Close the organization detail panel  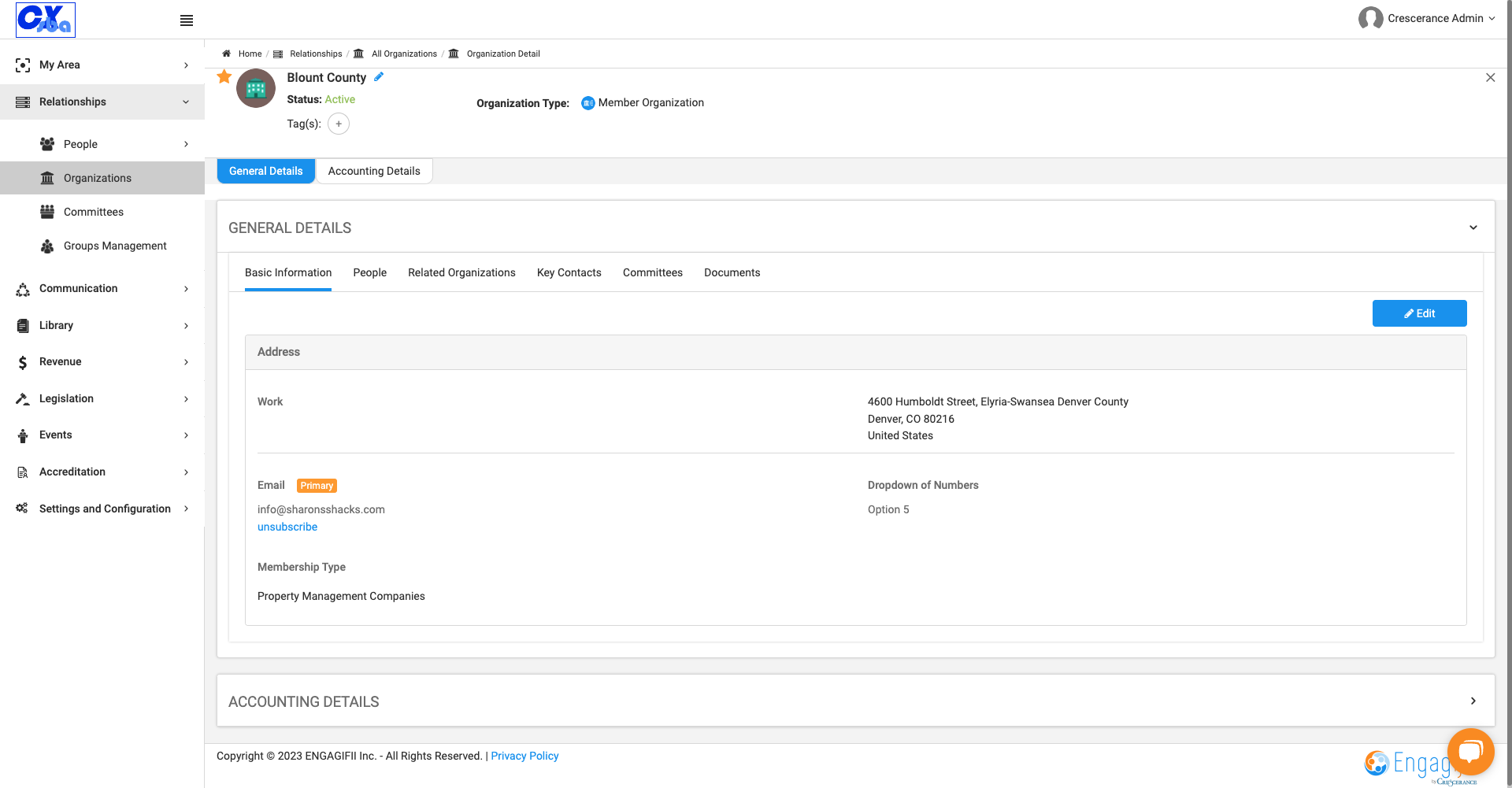tap(1490, 77)
